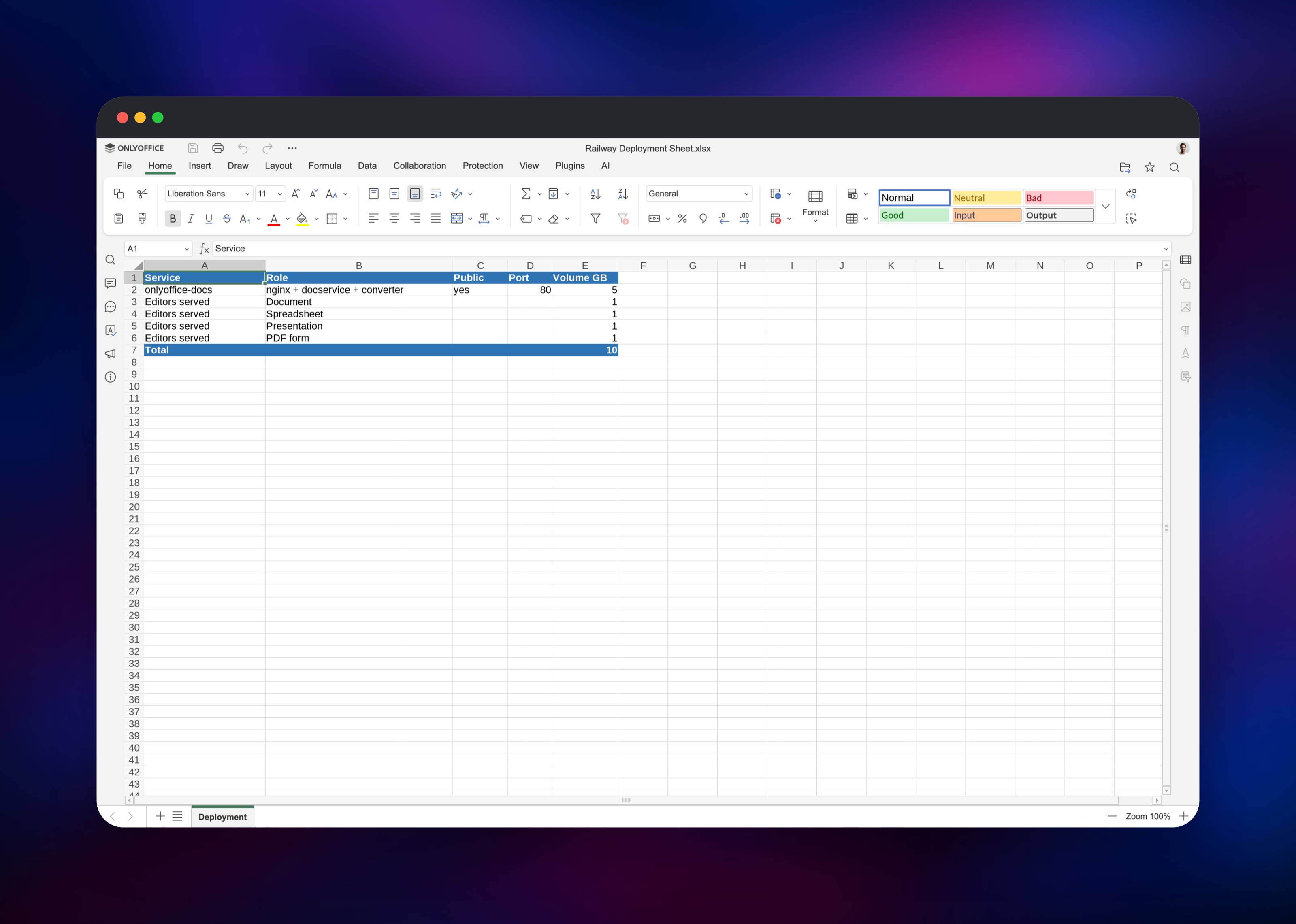Redo the last action

267,148
